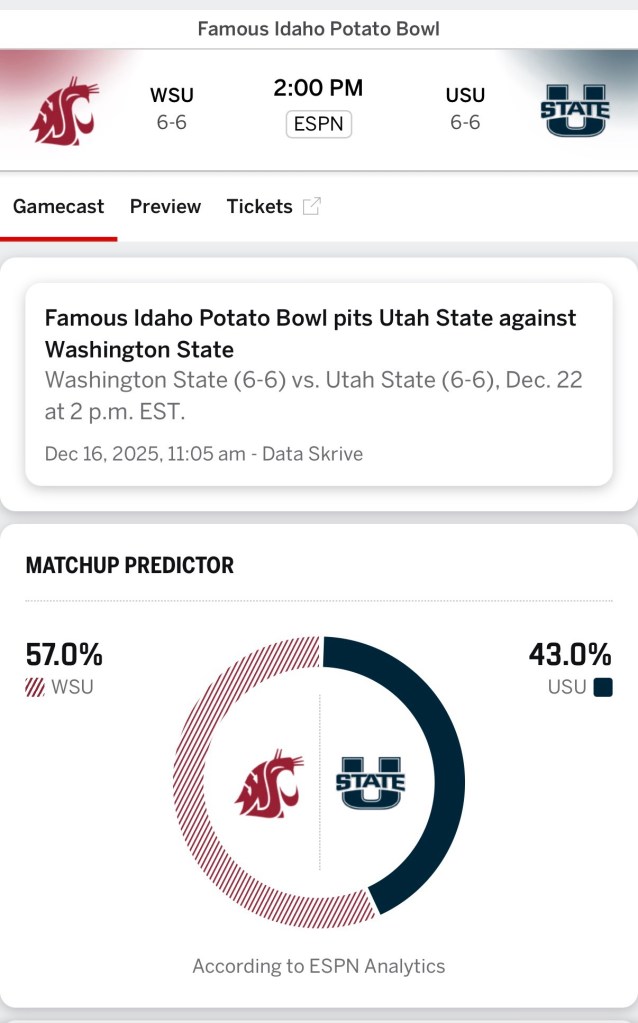Screen dimensions: 638x1023
Task: Click the Utah State header logo
Action: click(574, 110)
